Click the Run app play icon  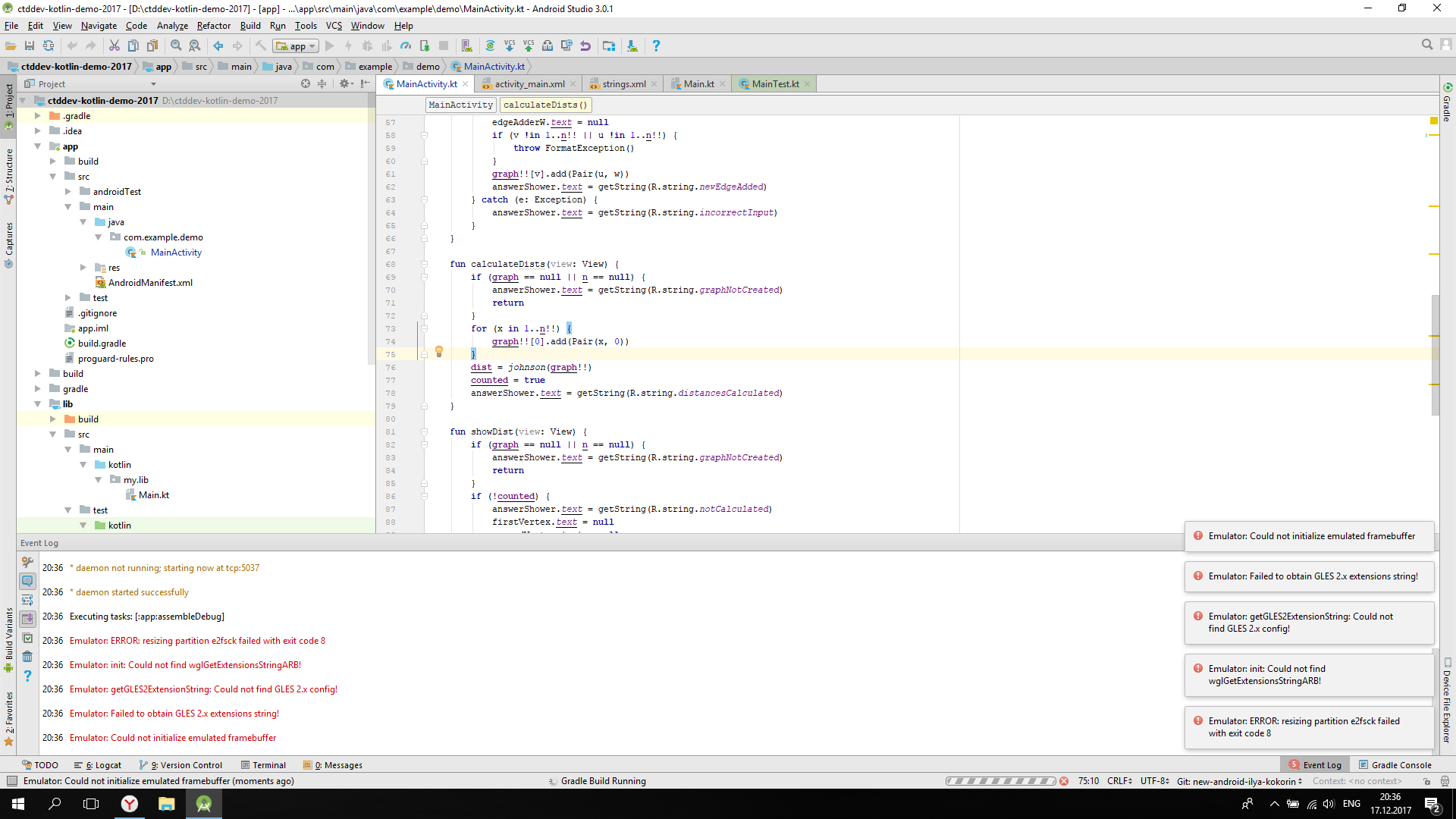tap(329, 46)
